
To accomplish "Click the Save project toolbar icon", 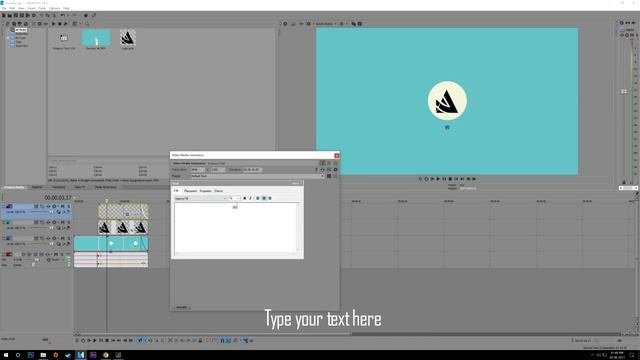I will [x=16, y=16].
